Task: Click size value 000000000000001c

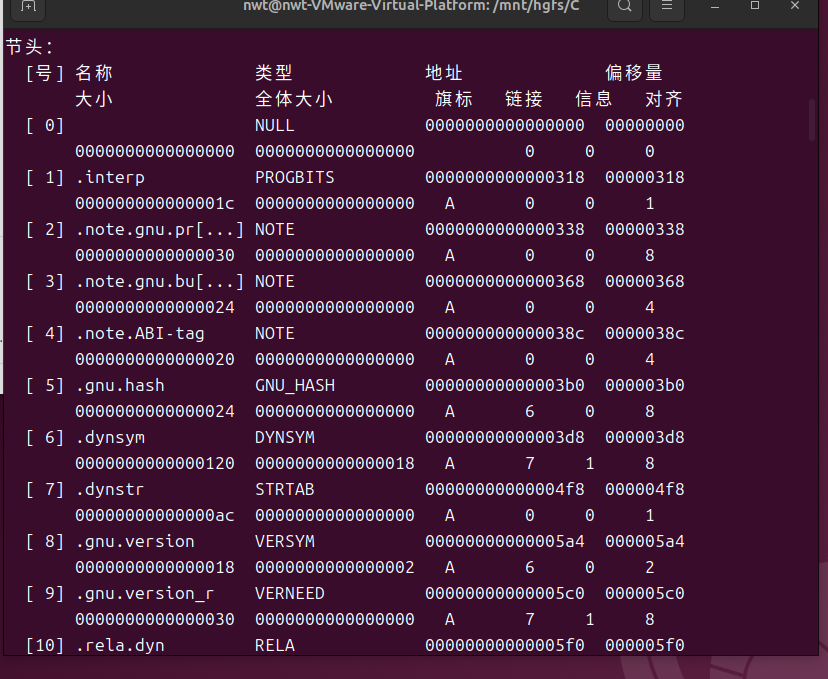Action: pos(155,204)
